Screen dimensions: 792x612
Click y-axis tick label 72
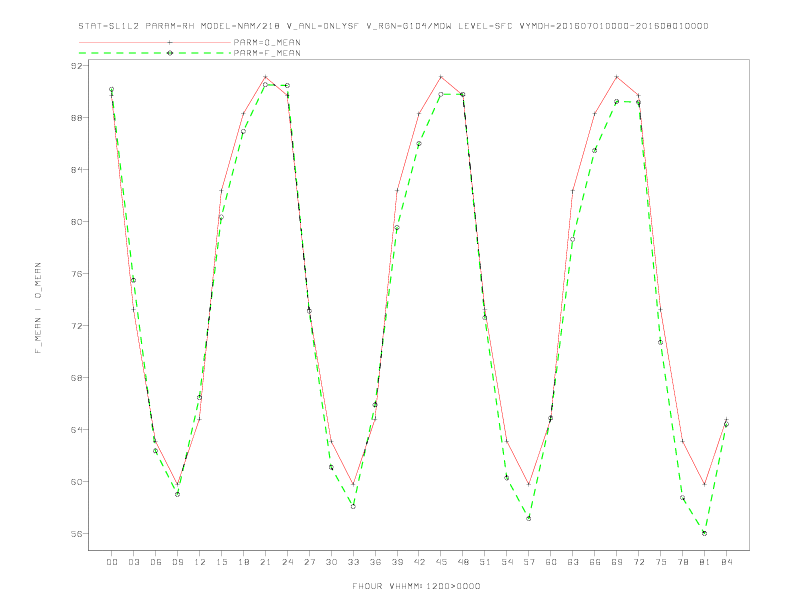click(x=79, y=326)
